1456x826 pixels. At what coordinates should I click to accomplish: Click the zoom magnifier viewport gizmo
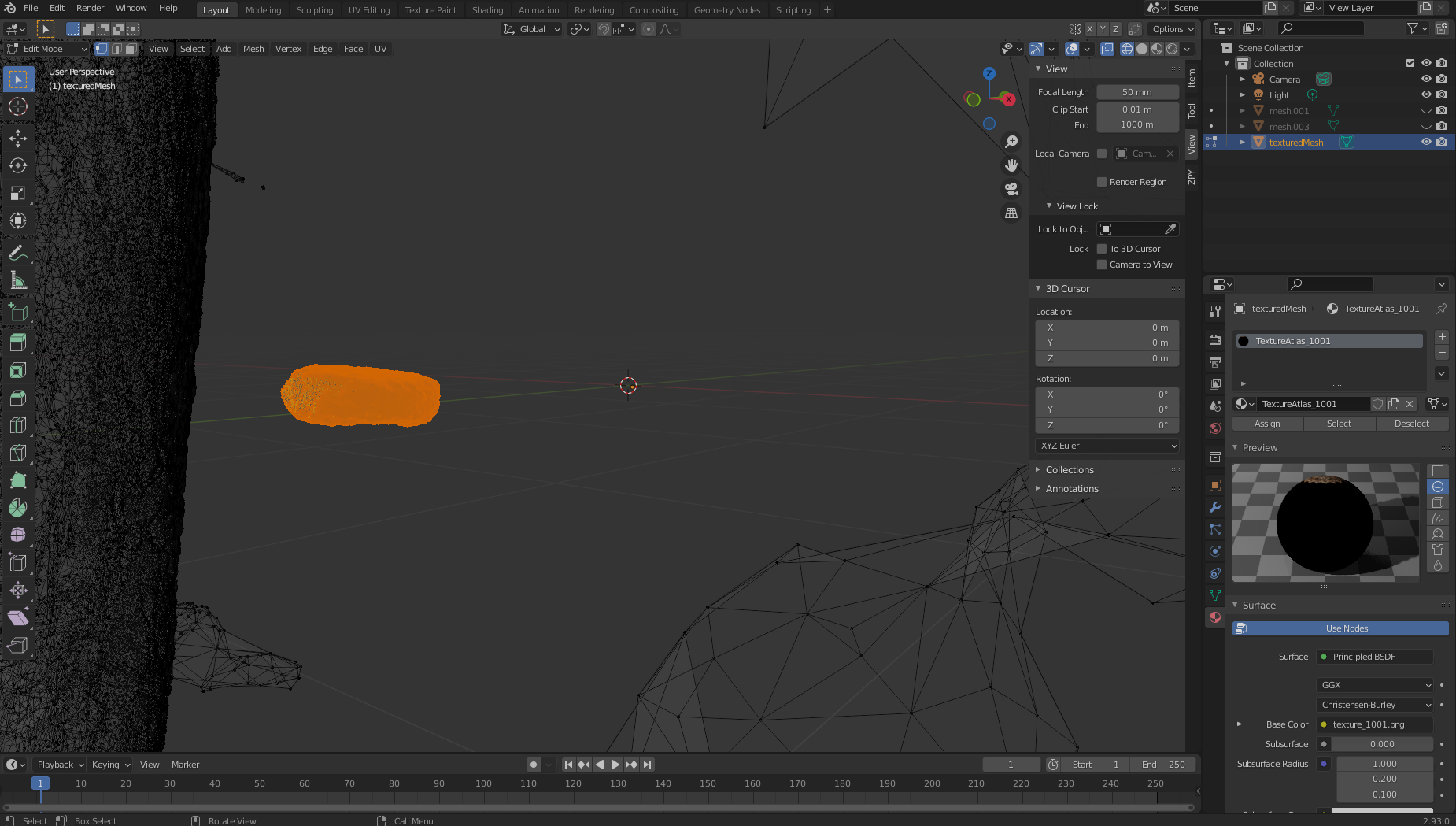tap(1011, 142)
